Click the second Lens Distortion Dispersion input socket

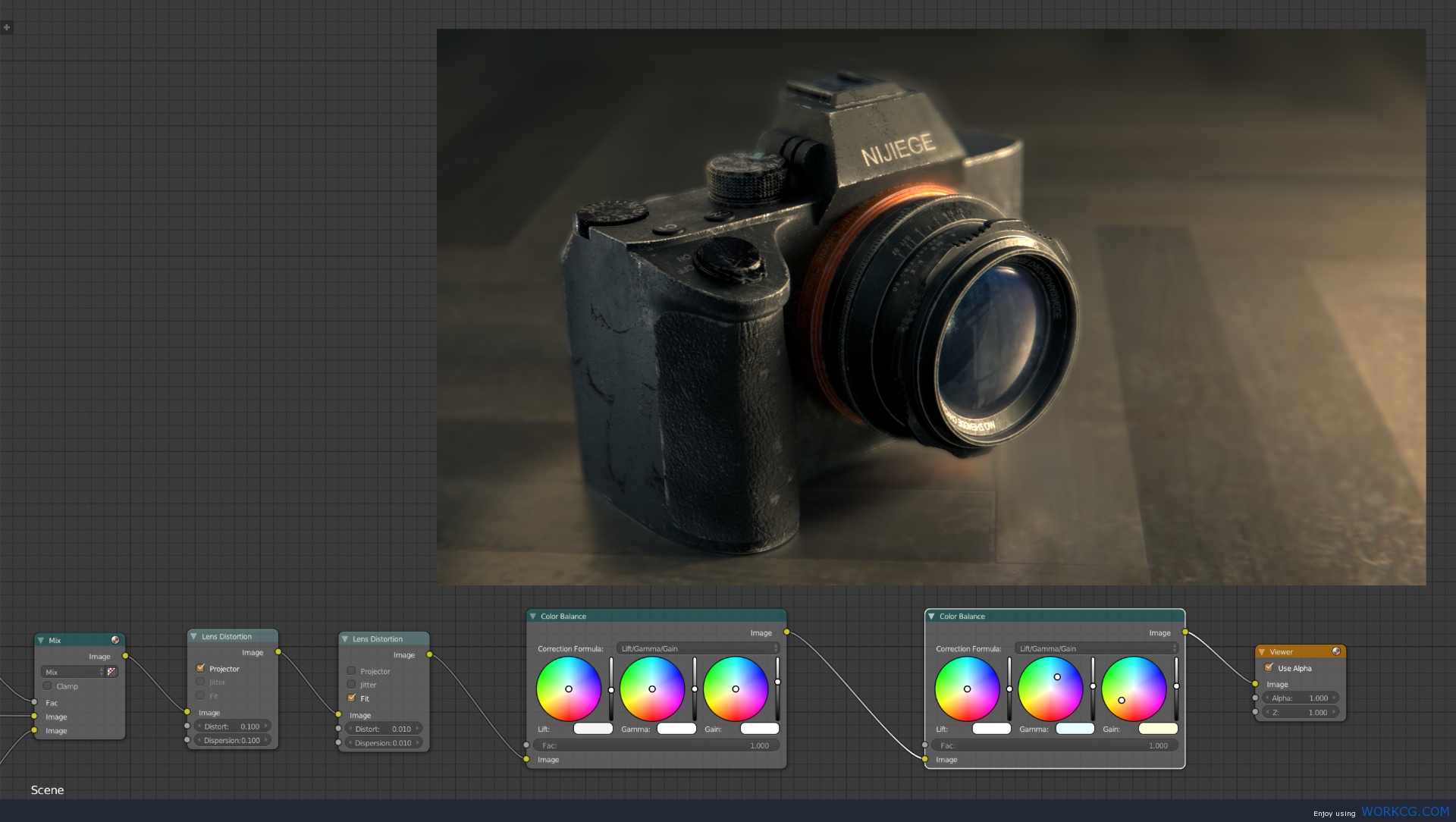338,742
